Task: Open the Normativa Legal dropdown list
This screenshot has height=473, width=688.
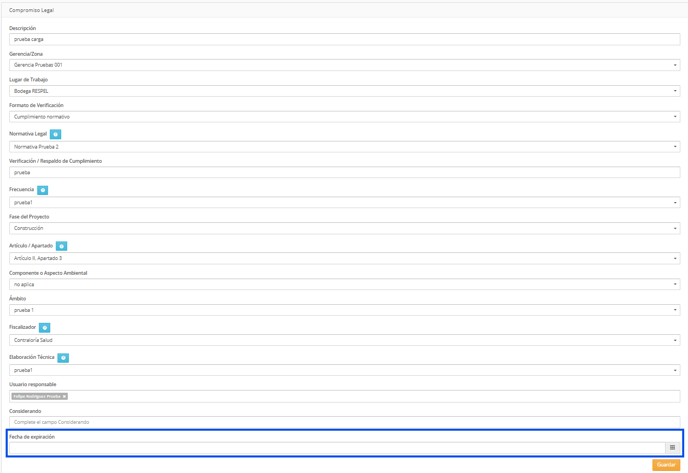Action: click(344, 147)
